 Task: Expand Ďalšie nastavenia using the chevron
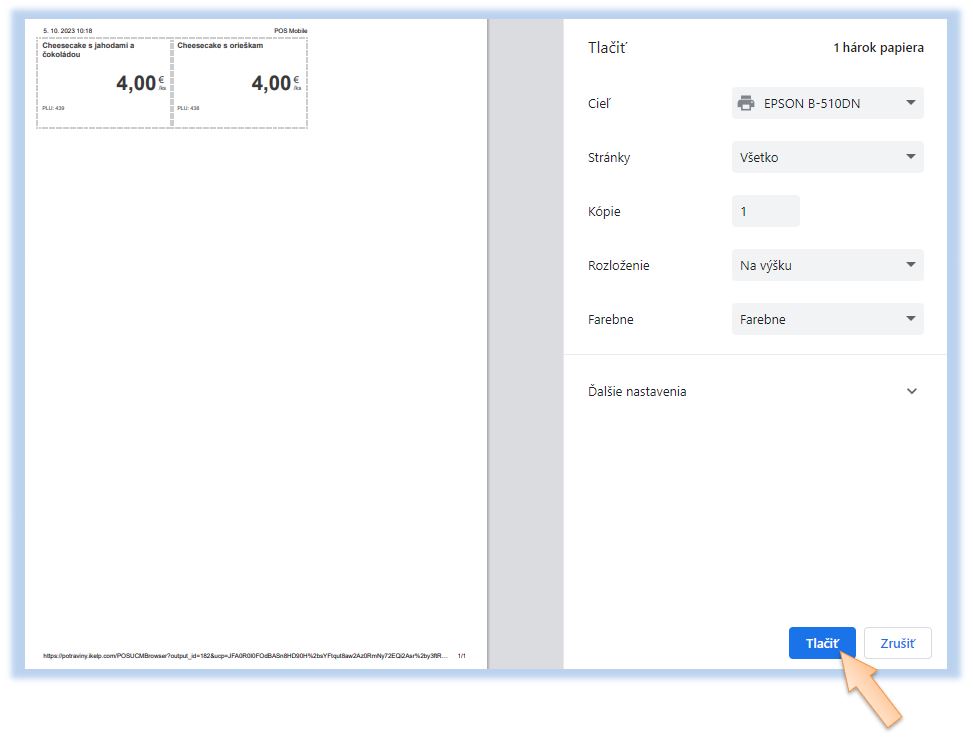(x=911, y=391)
